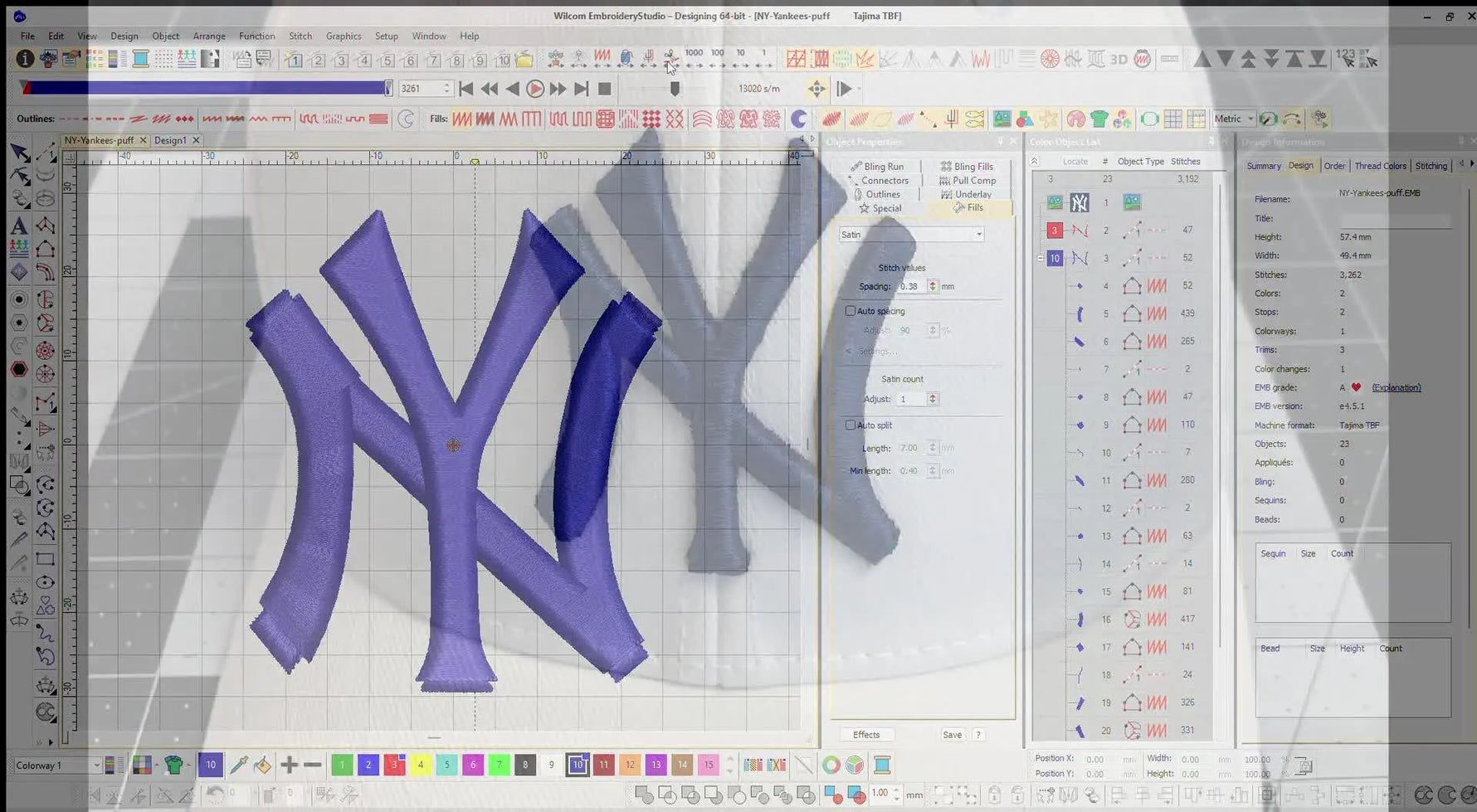Click the Design Information icon

pos(25,59)
